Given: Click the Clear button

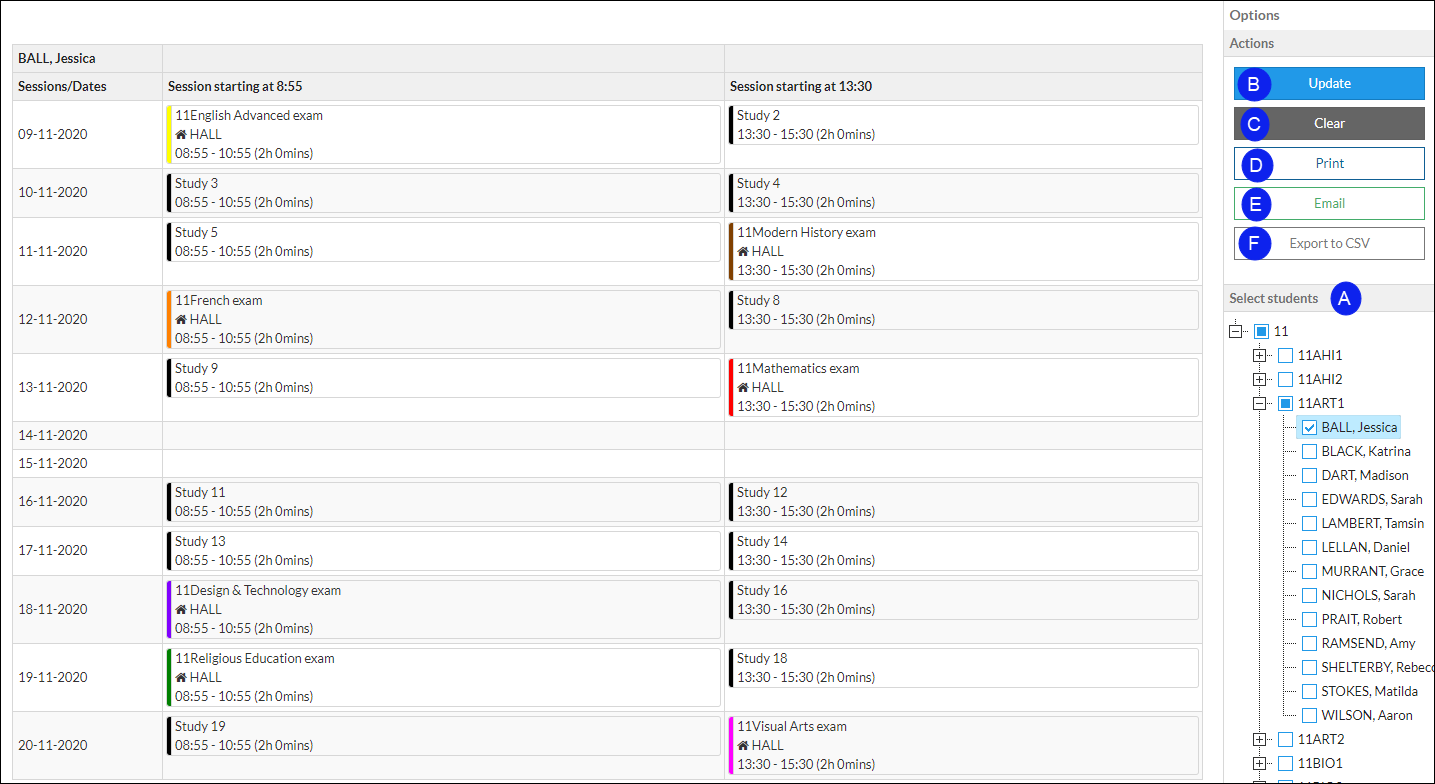Looking at the screenshot, I should [x=1329, y=124].
